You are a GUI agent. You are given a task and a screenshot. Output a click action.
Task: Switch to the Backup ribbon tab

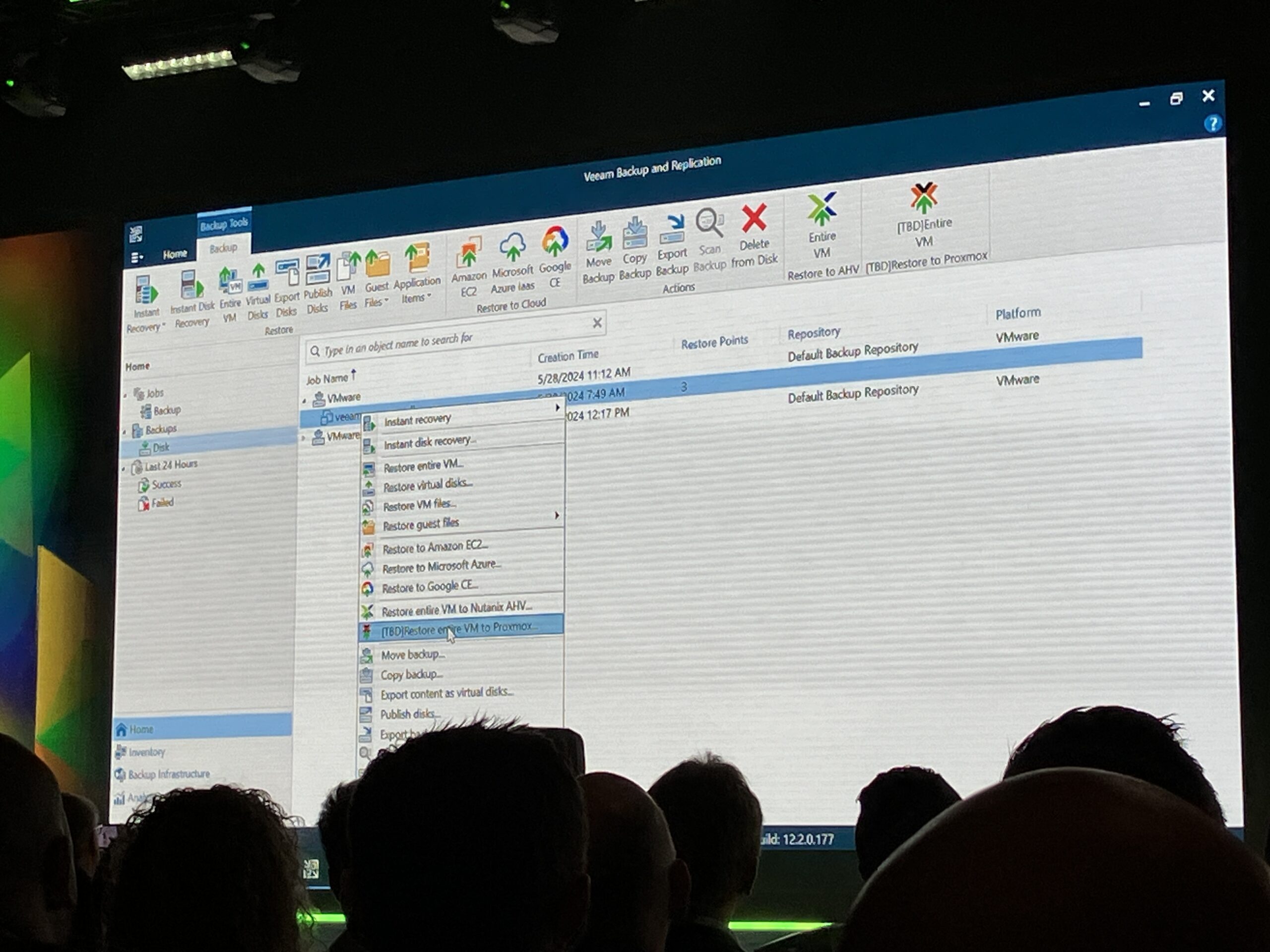coord(223,248)
